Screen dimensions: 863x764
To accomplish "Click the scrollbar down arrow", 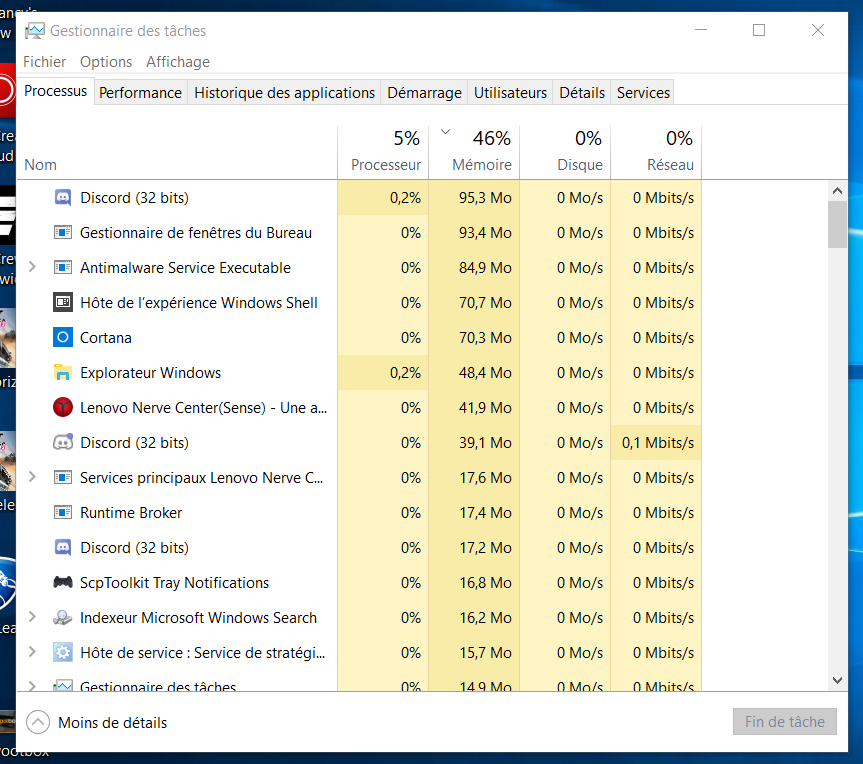I will point(837,680).
